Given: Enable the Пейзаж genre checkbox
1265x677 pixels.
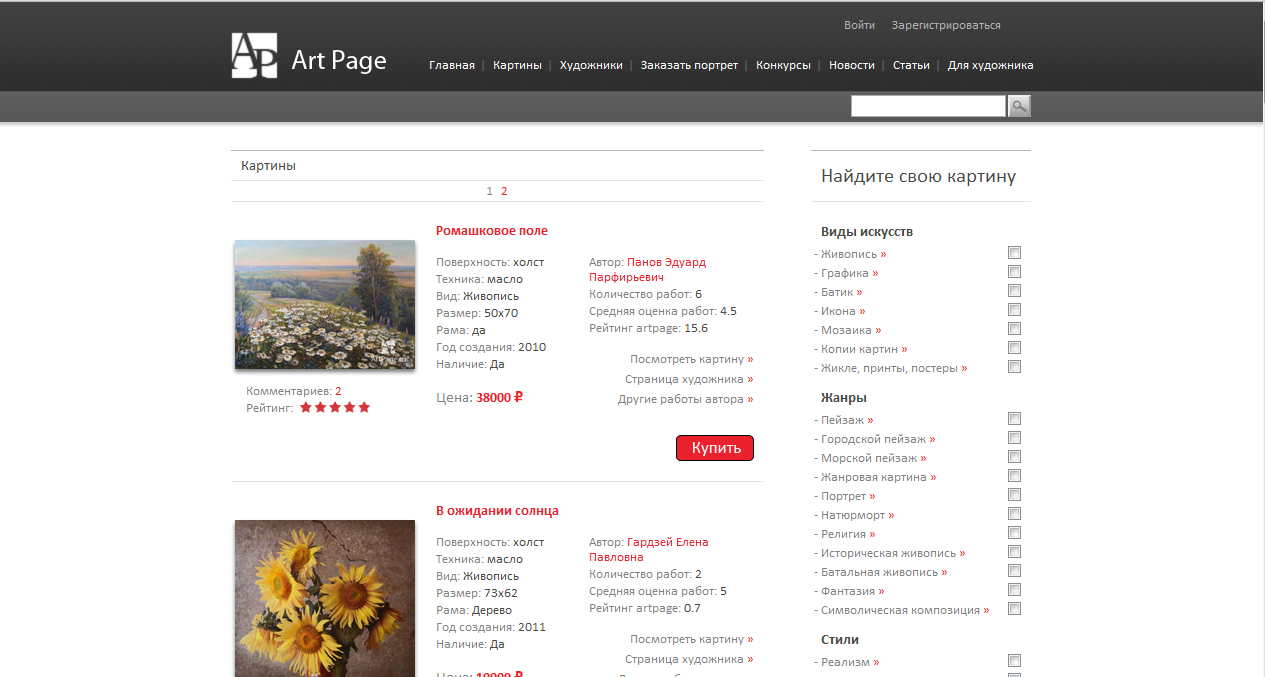Looking at the screenshot, I should (x=1015, y=419).
